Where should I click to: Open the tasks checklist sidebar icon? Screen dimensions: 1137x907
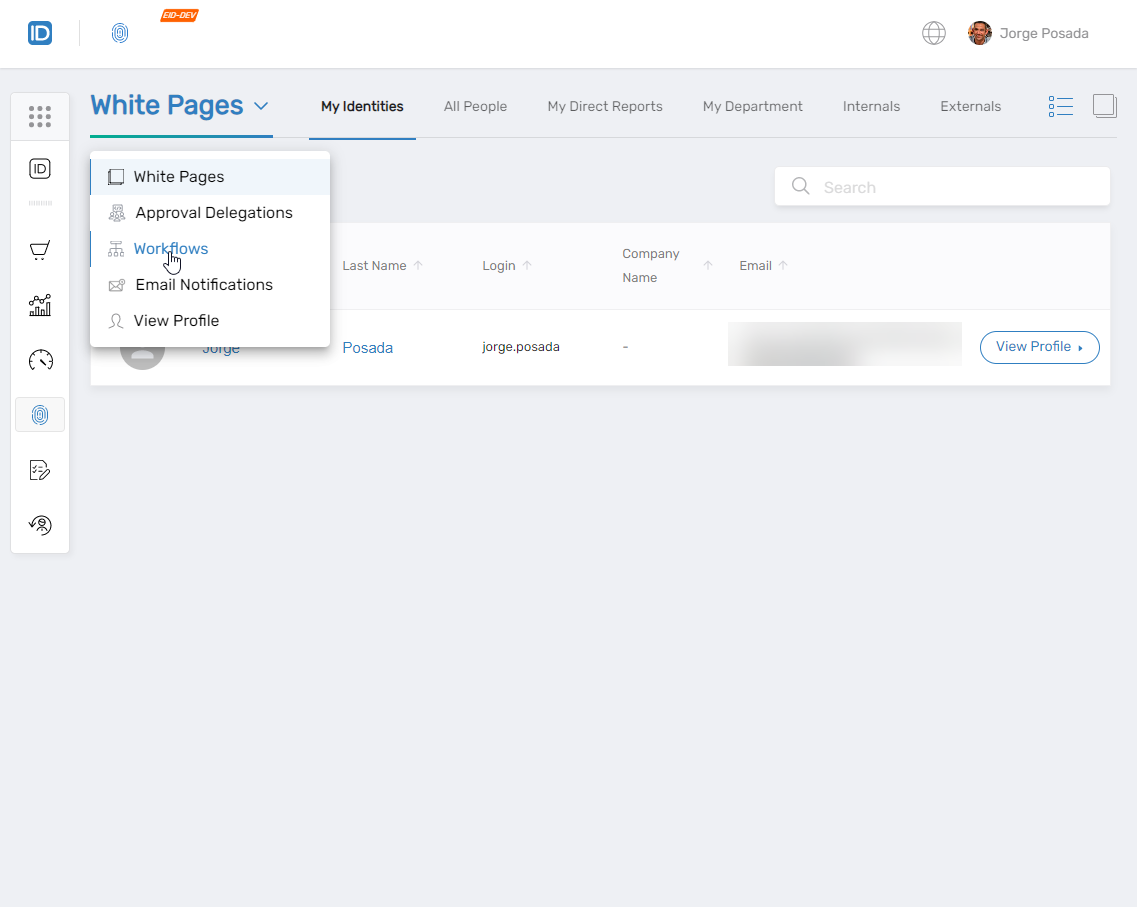pyautogui.click(x=40, y=469)
